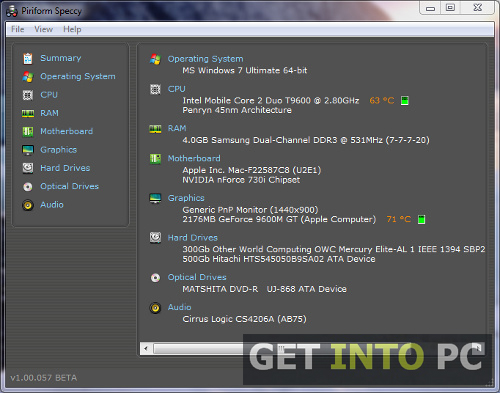
Task: Open Graphics section from sidebar
Action: pos(58,150)
